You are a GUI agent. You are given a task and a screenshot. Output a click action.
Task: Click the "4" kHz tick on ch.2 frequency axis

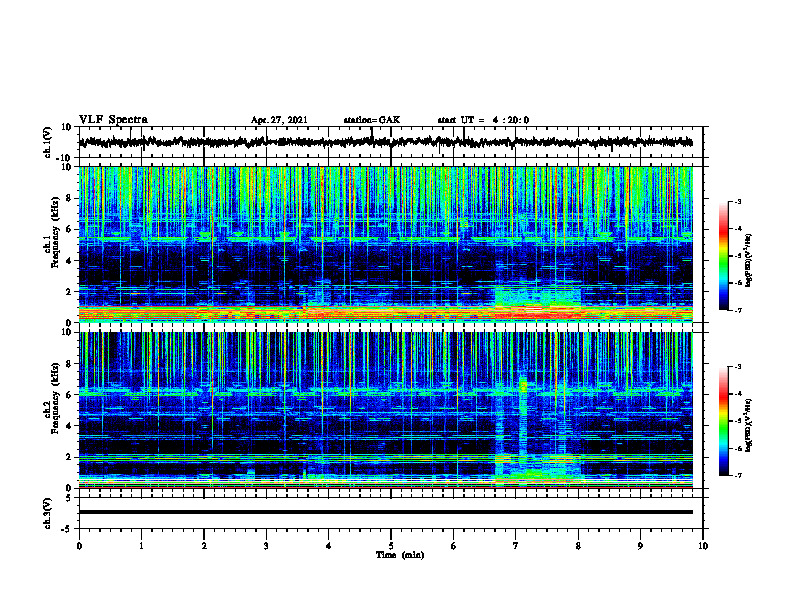tap(69, 426)
